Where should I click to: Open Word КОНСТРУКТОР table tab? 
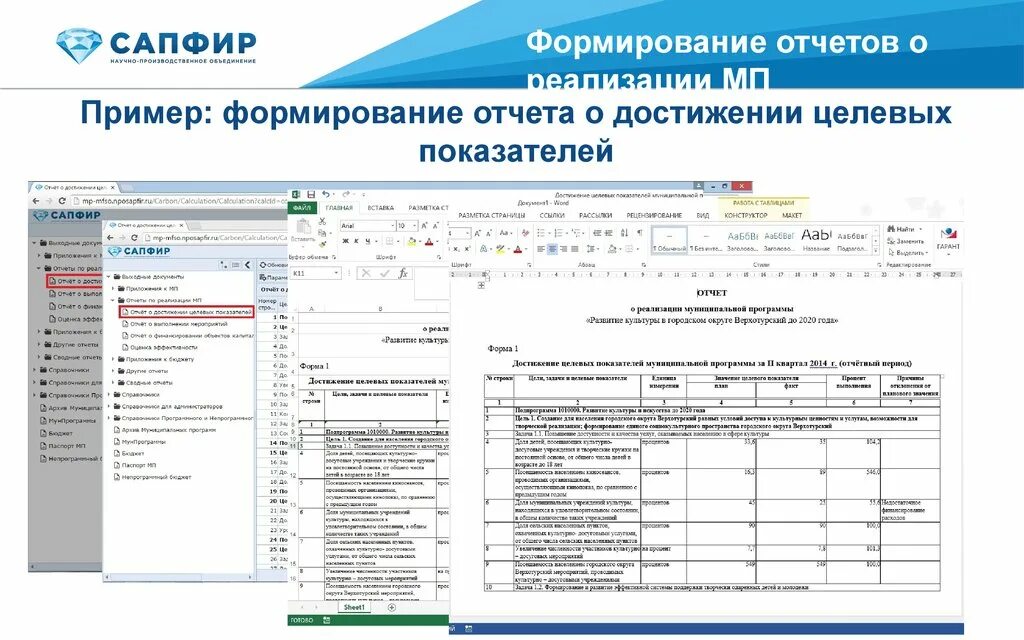tap(746, 215)
